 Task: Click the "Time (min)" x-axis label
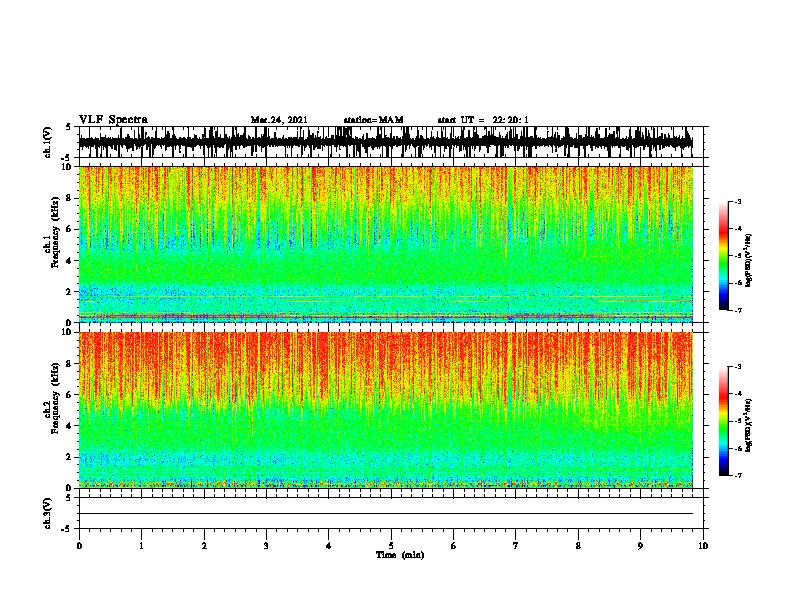coord(400,555)
